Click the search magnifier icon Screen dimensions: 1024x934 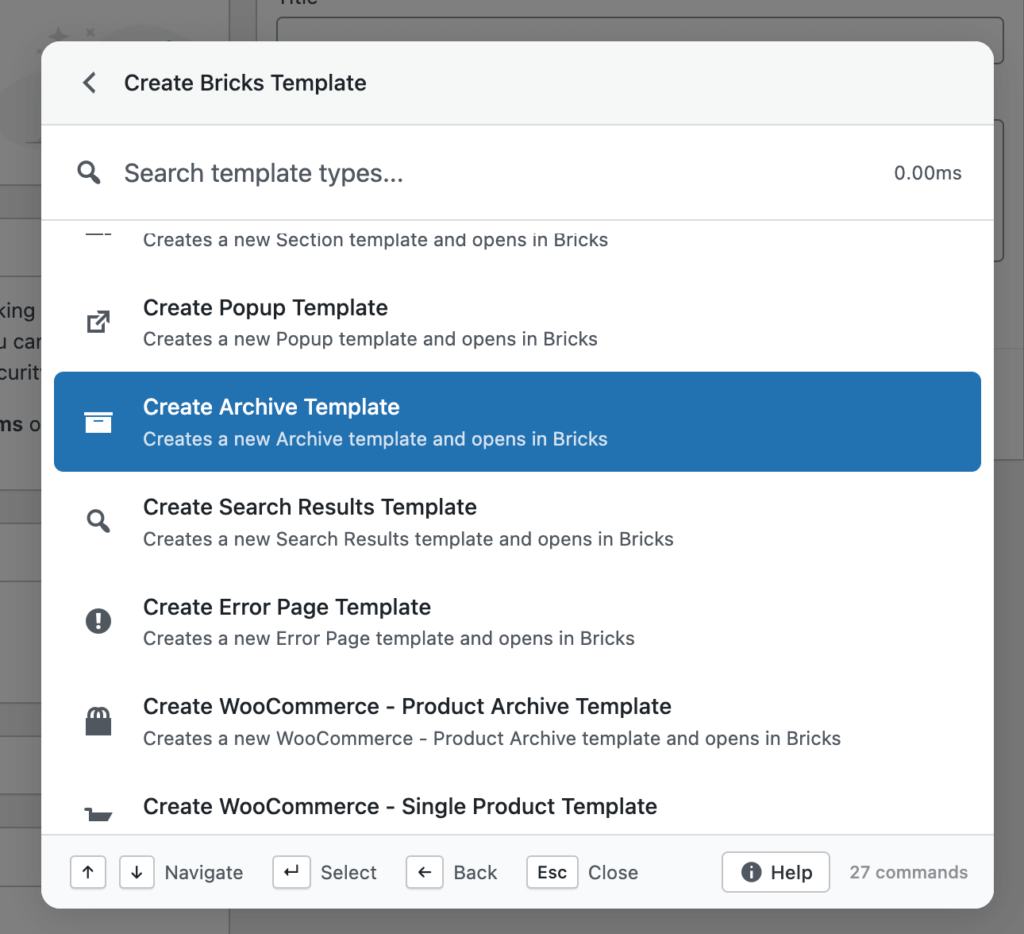tap(88, 172)
